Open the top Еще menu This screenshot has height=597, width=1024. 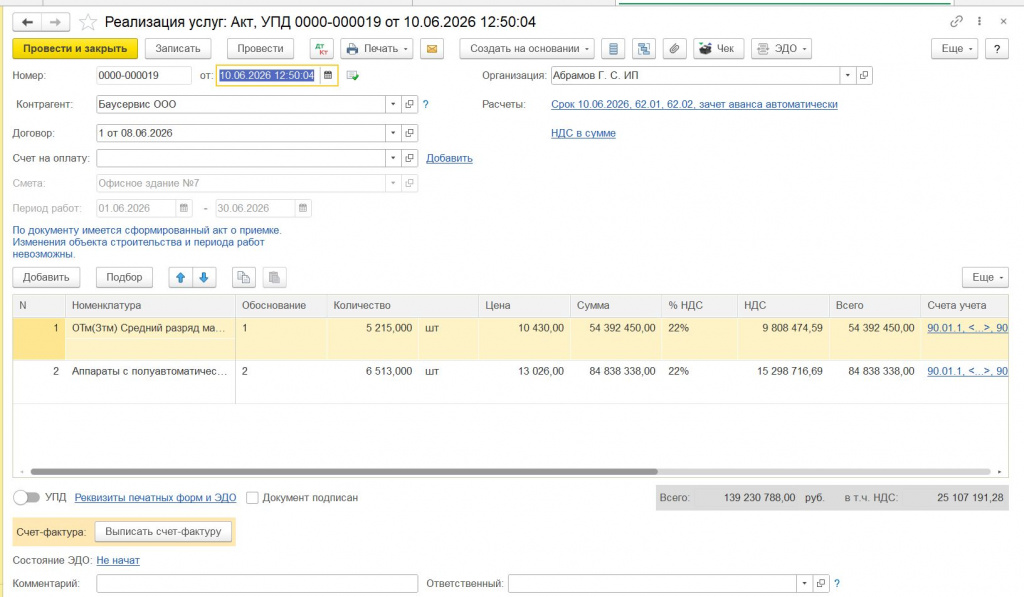click(954, 48)
